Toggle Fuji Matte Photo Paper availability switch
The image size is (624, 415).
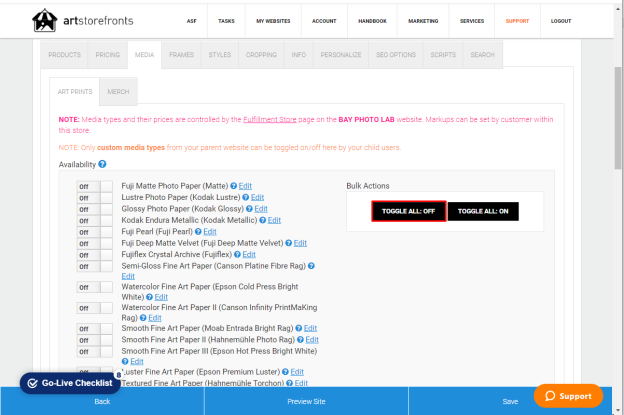[x=94, y=187]
